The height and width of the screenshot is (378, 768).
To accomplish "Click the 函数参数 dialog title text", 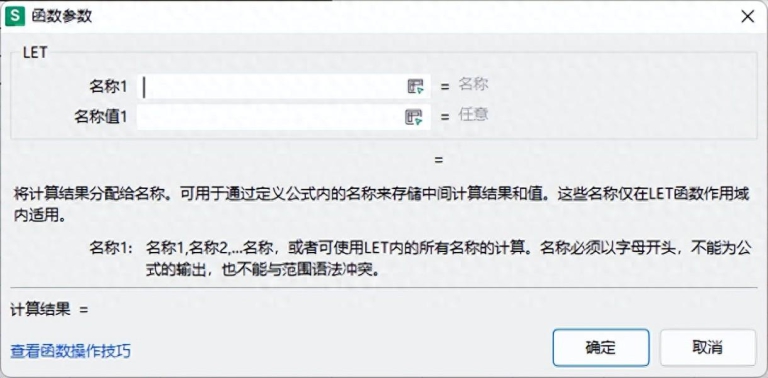I will click(62, 16).
